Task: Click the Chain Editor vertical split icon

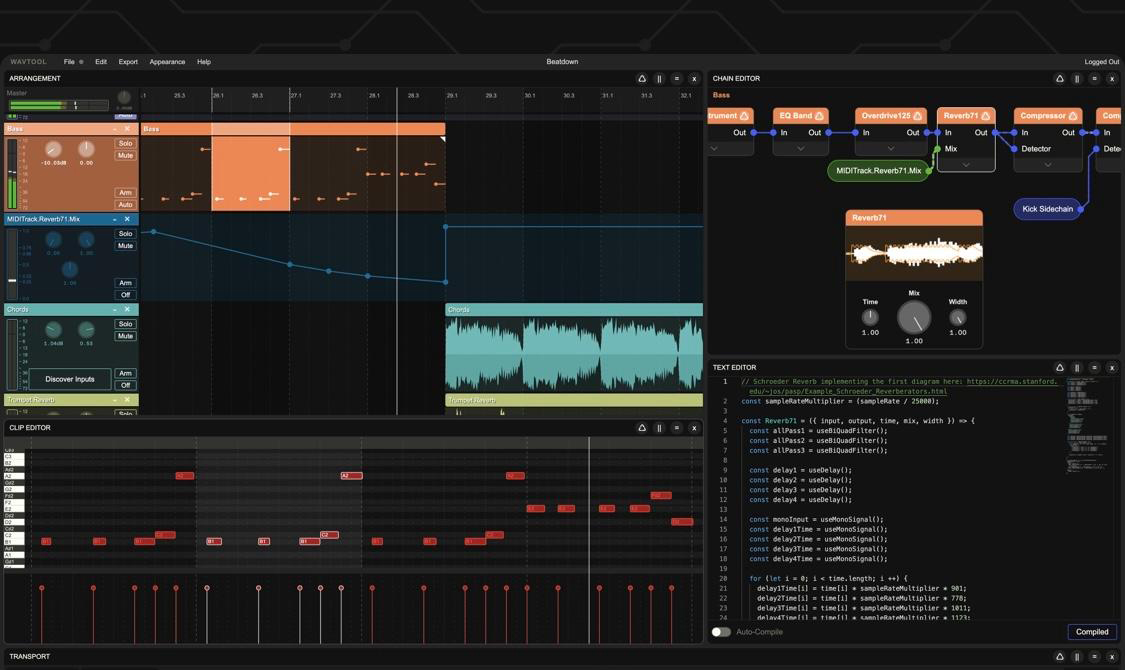Action: tap(1077, 78)
